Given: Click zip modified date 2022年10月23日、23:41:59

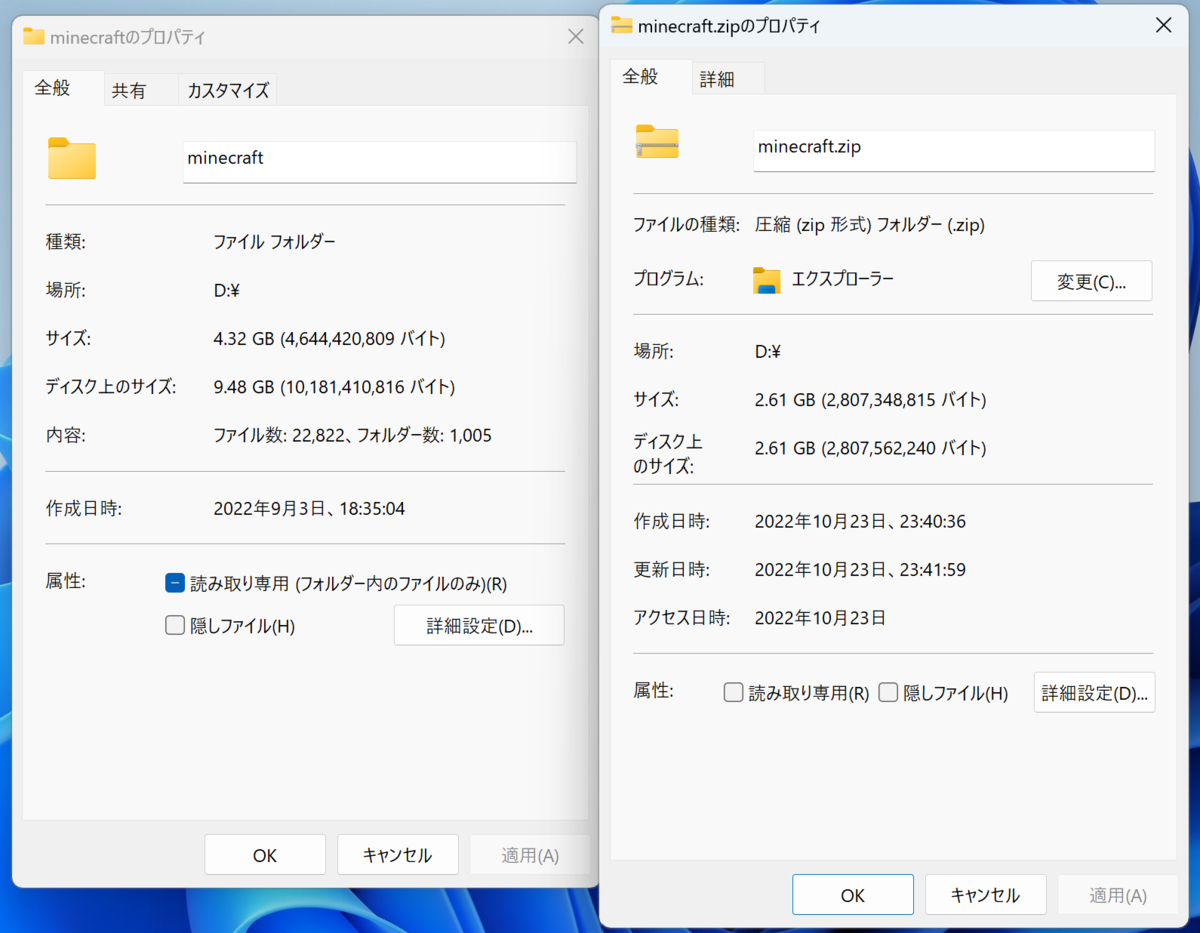Looking at the screenshot, I should [x=860, y=569].
